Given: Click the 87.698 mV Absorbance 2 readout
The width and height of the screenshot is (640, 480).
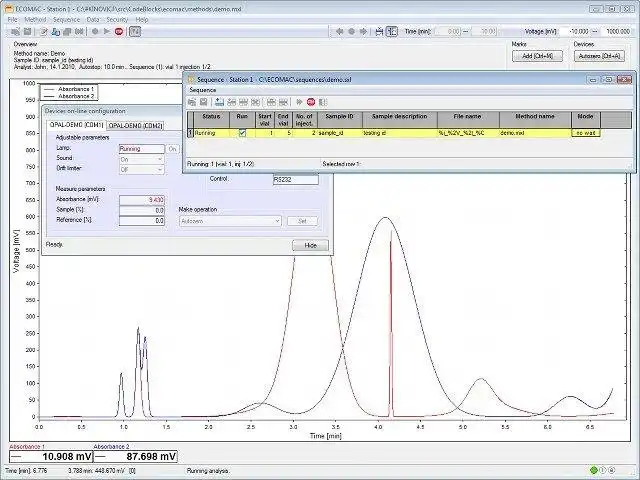Looking at the screenshot, I should (136, 457).
